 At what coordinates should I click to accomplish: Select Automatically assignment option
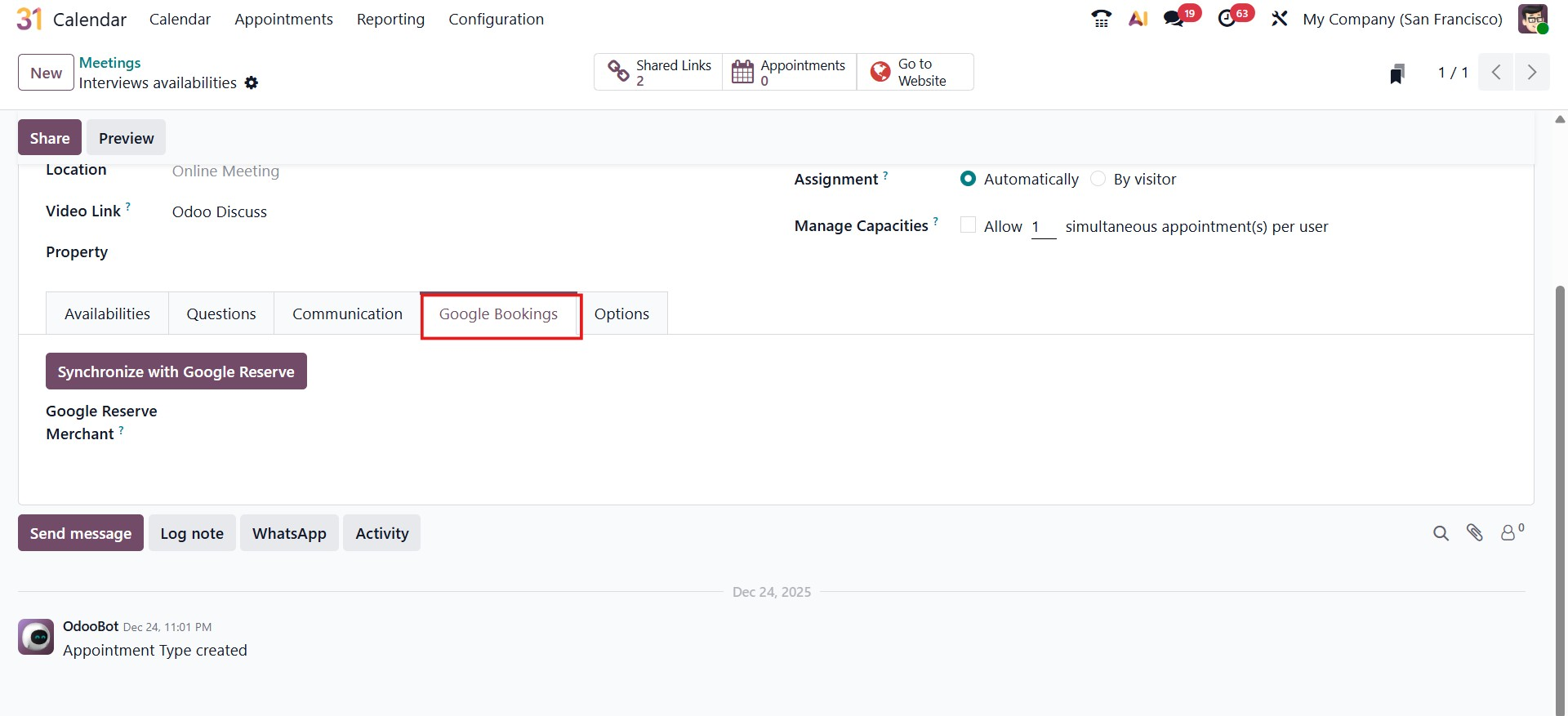point(968,179)
